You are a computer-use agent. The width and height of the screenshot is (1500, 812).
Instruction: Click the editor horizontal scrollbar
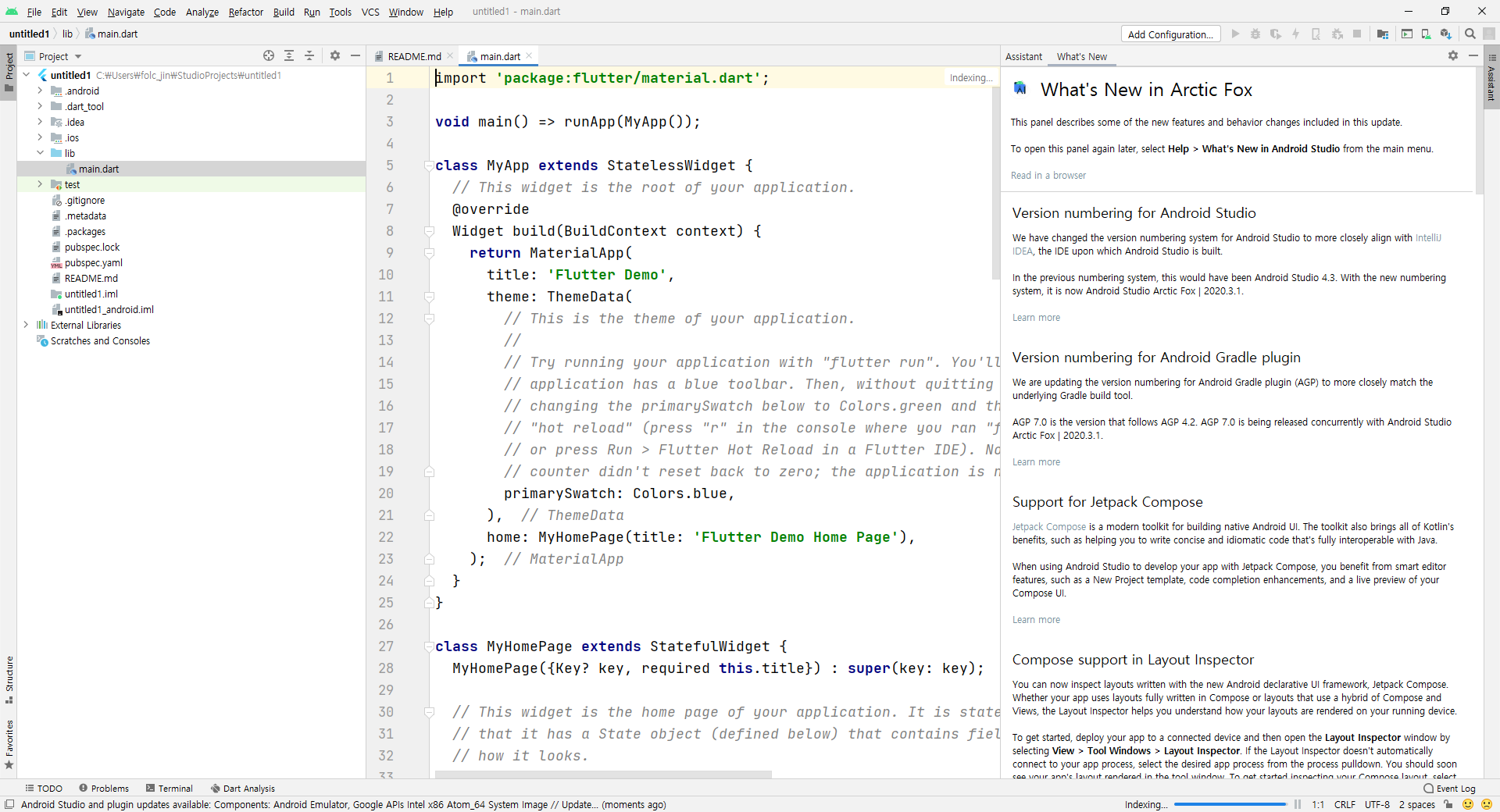(603, 775)
